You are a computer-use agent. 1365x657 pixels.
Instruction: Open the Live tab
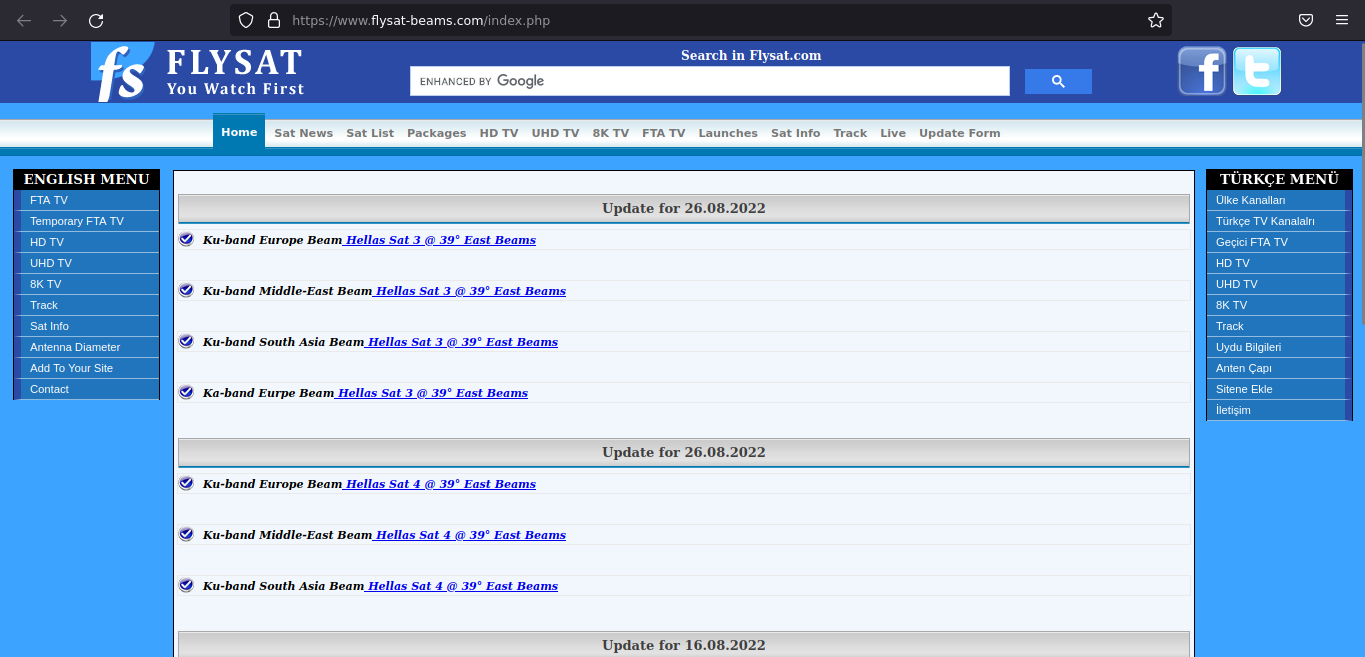(x=893, y=133)
